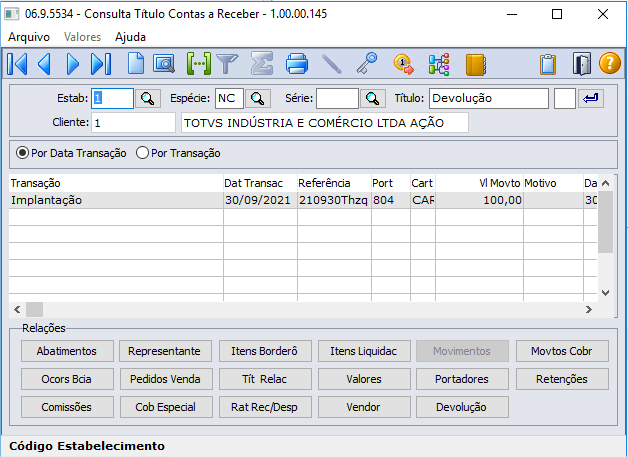The image size is (628, 457).
Task: Open the Portadores relation
Action: click(462, 379)
